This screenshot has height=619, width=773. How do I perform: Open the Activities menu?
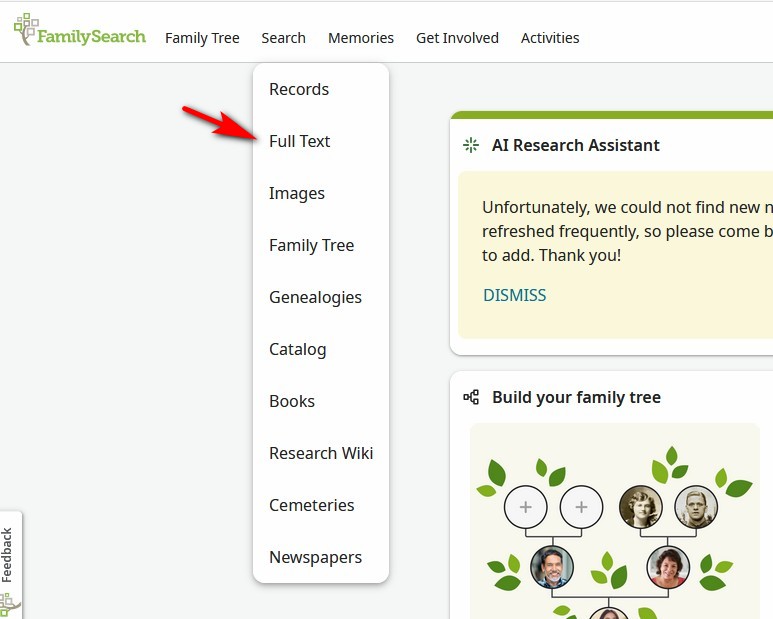click(x=550, y=38)
